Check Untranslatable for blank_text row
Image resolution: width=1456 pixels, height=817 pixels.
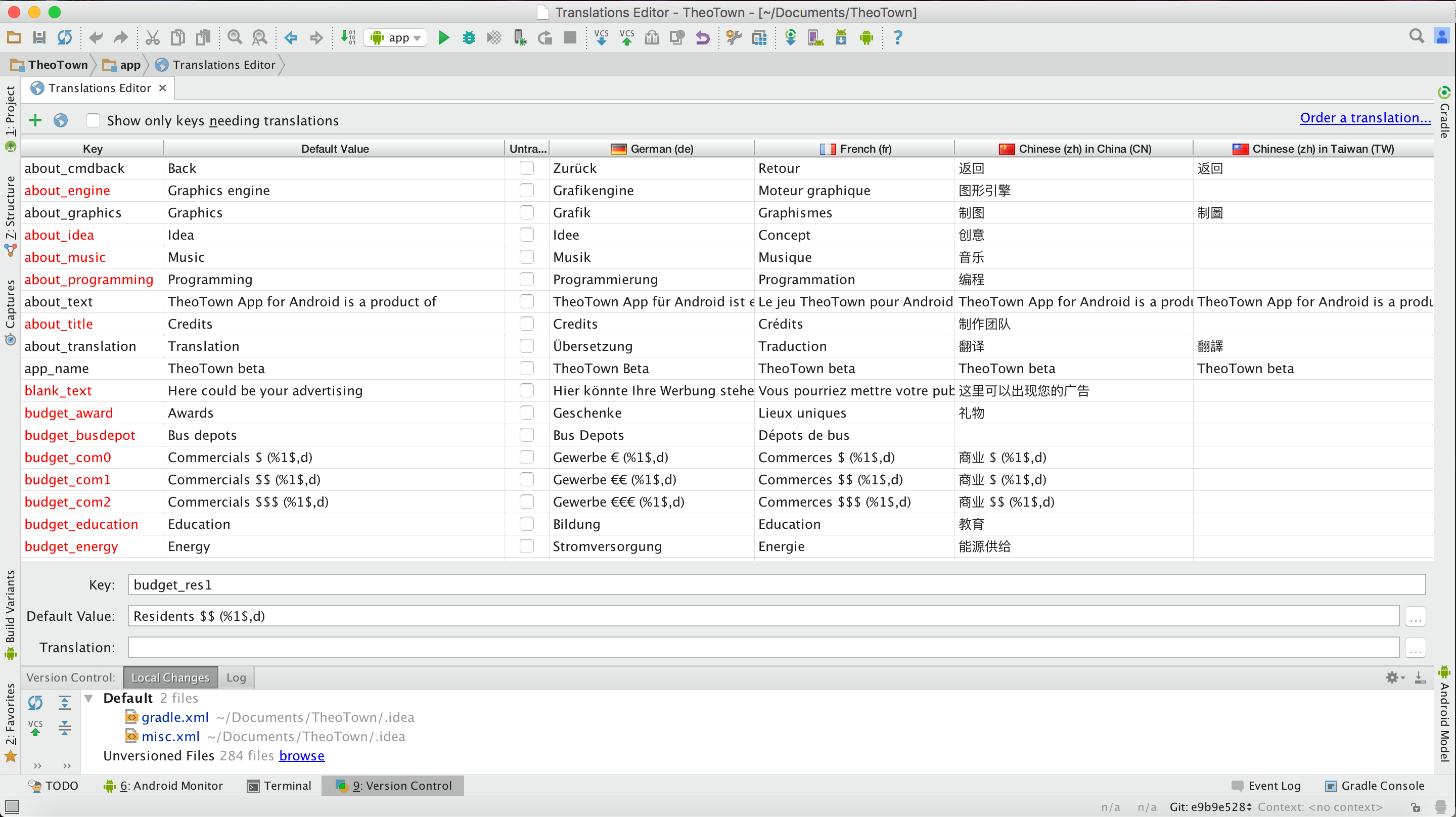(x=527, y=391)
